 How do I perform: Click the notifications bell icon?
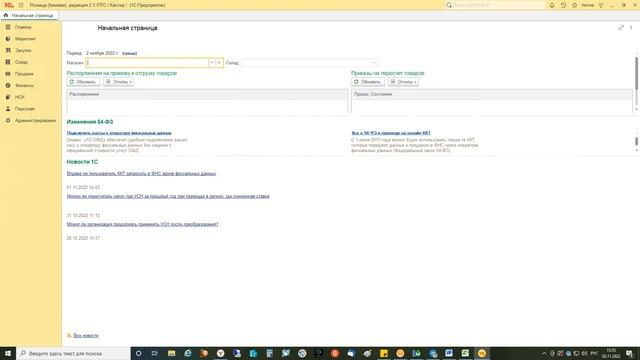[x=552, y=5]
